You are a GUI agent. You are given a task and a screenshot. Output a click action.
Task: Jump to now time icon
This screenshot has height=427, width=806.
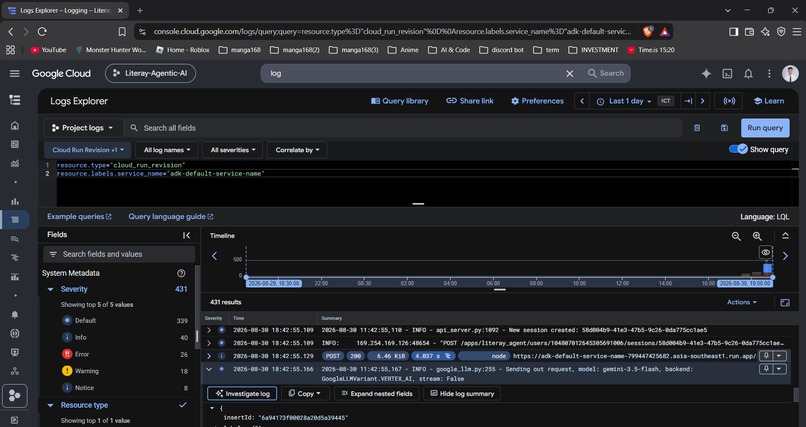[688, 101]
